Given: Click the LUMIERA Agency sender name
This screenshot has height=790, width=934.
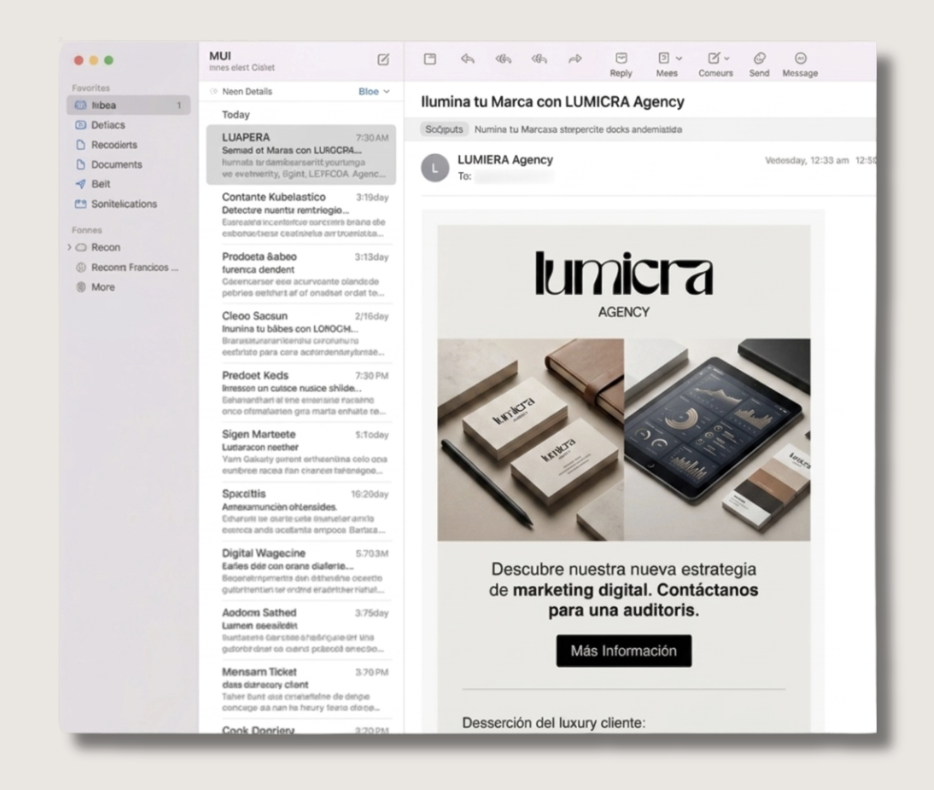Looking at the screenshot, I should [x=505, y=160].
